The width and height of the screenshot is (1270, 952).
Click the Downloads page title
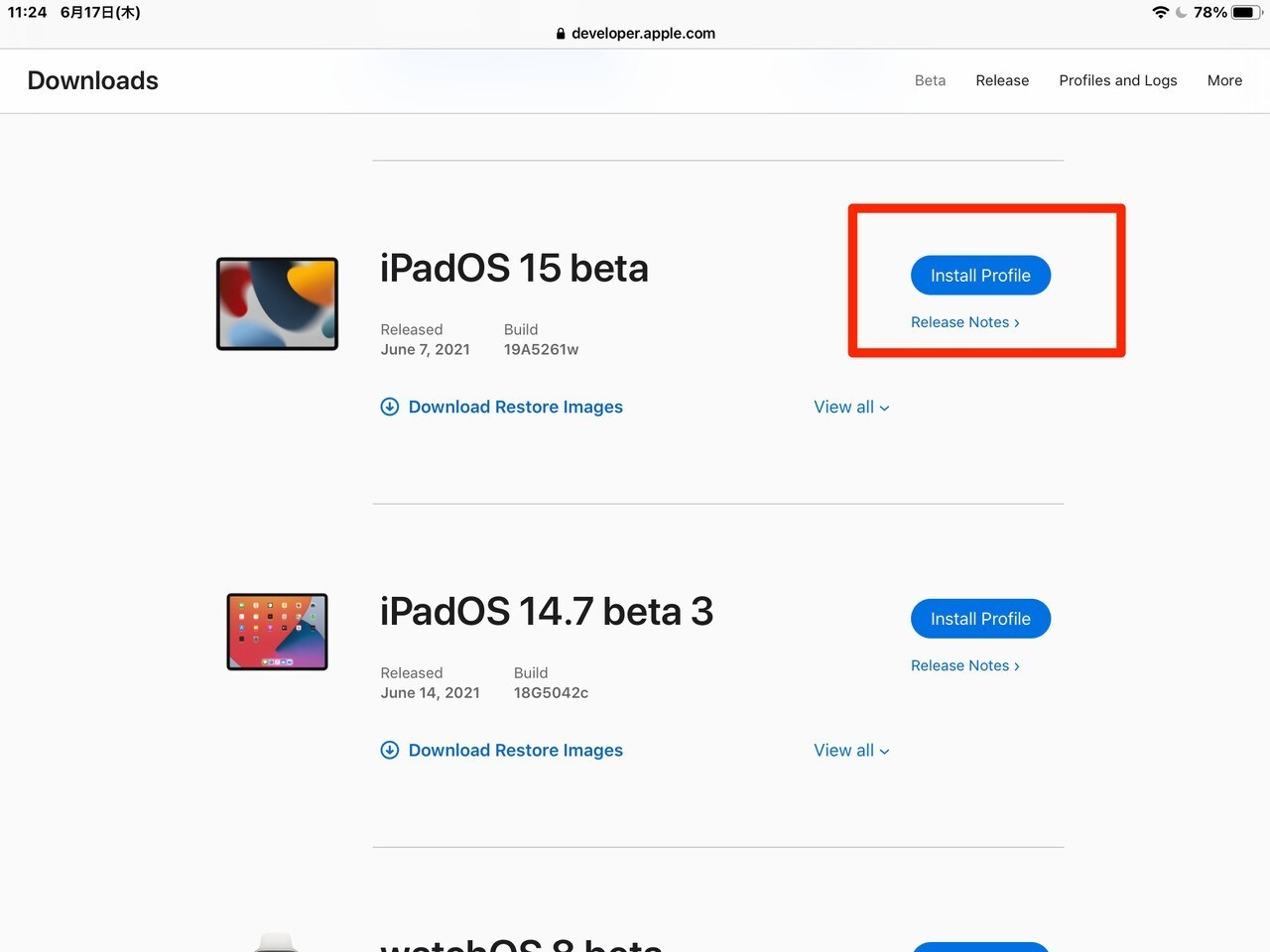(x=93, y=80)
